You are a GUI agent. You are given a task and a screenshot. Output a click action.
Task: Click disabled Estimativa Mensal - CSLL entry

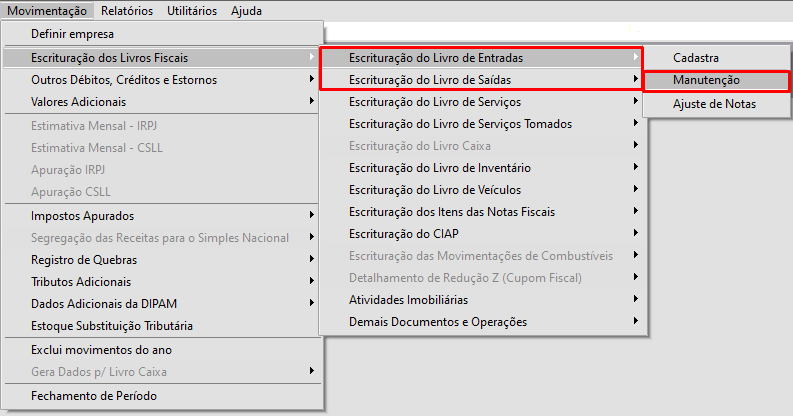point(163,148)
